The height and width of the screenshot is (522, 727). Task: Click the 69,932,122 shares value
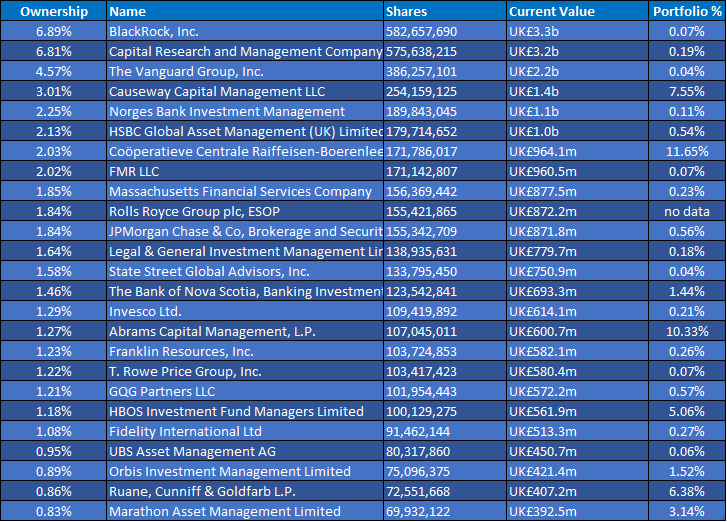point(418,511)
